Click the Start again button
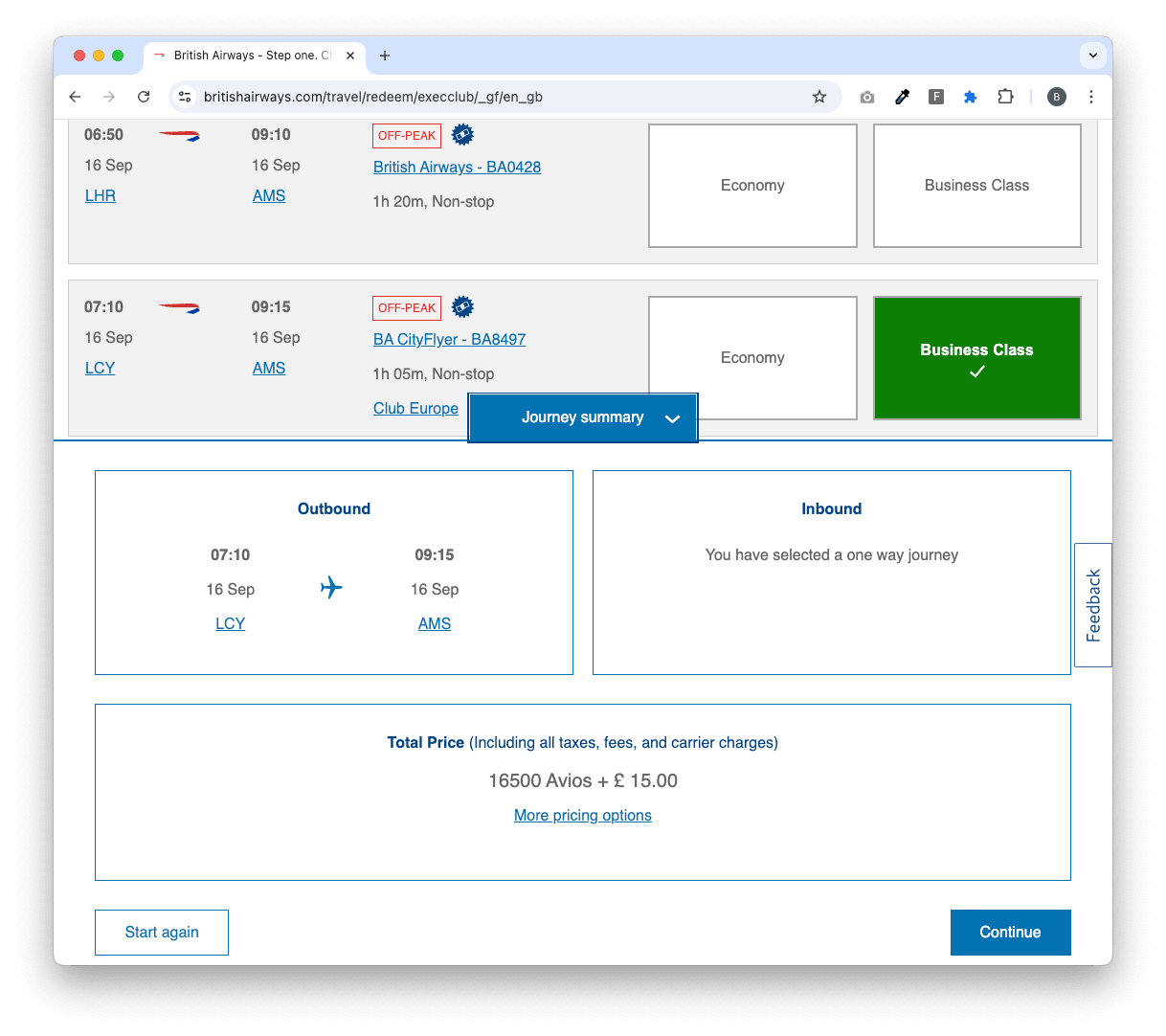Viewport: 1166px width, 1036px height. pos(162,933)
